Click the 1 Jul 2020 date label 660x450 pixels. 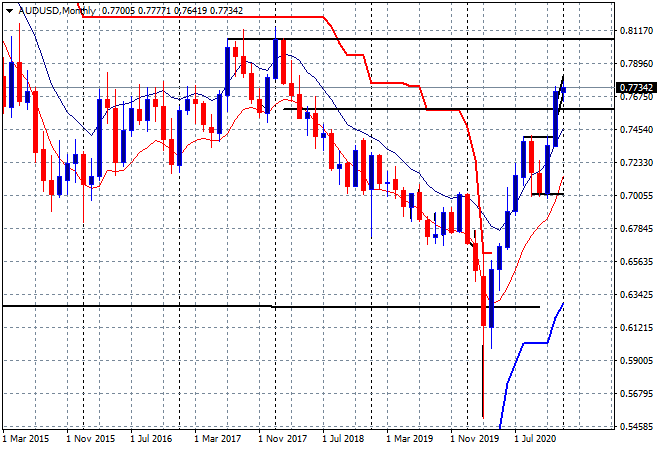point(535,439)
